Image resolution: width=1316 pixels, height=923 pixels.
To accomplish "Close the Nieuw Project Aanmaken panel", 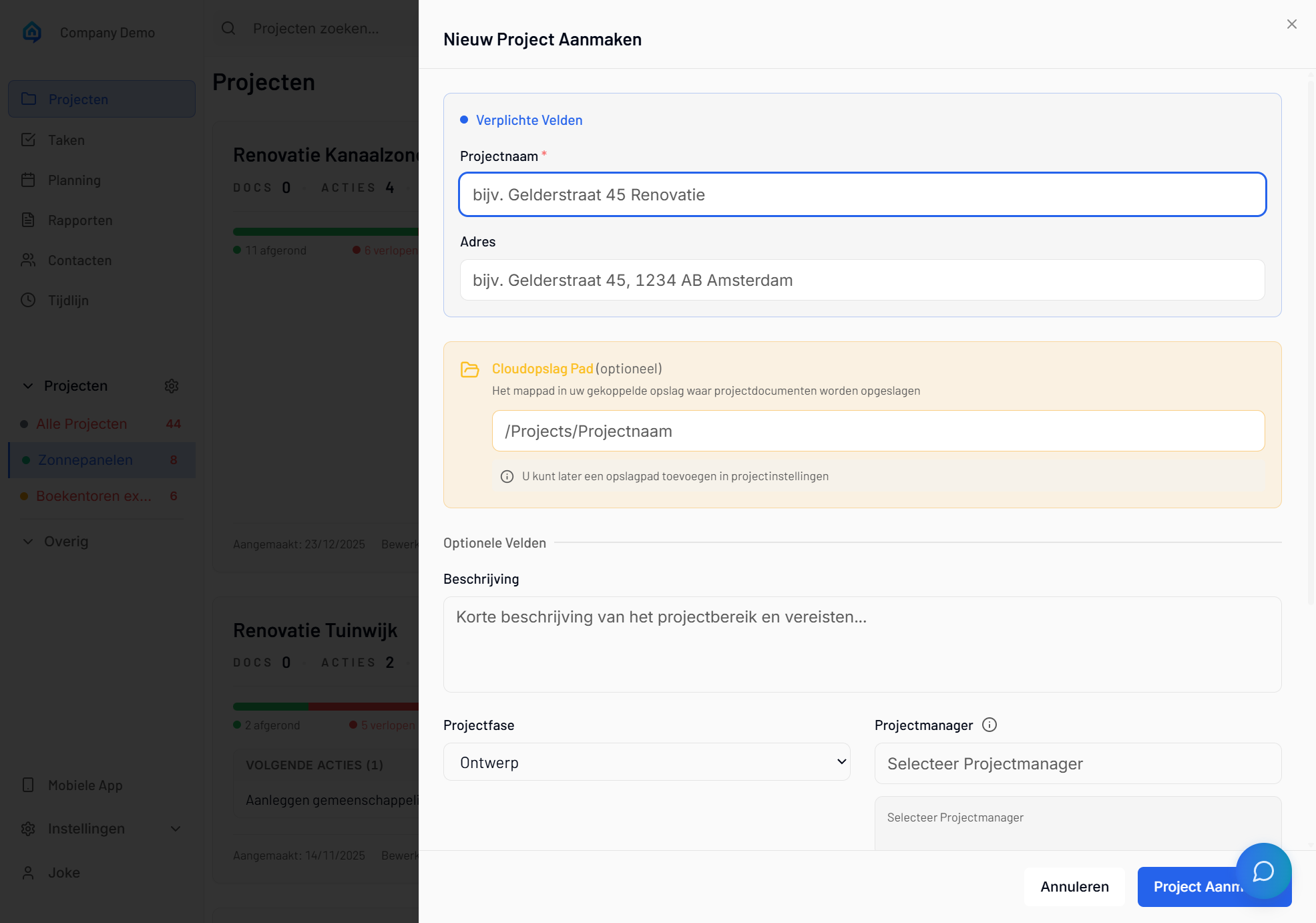I will coord(1292,24).
